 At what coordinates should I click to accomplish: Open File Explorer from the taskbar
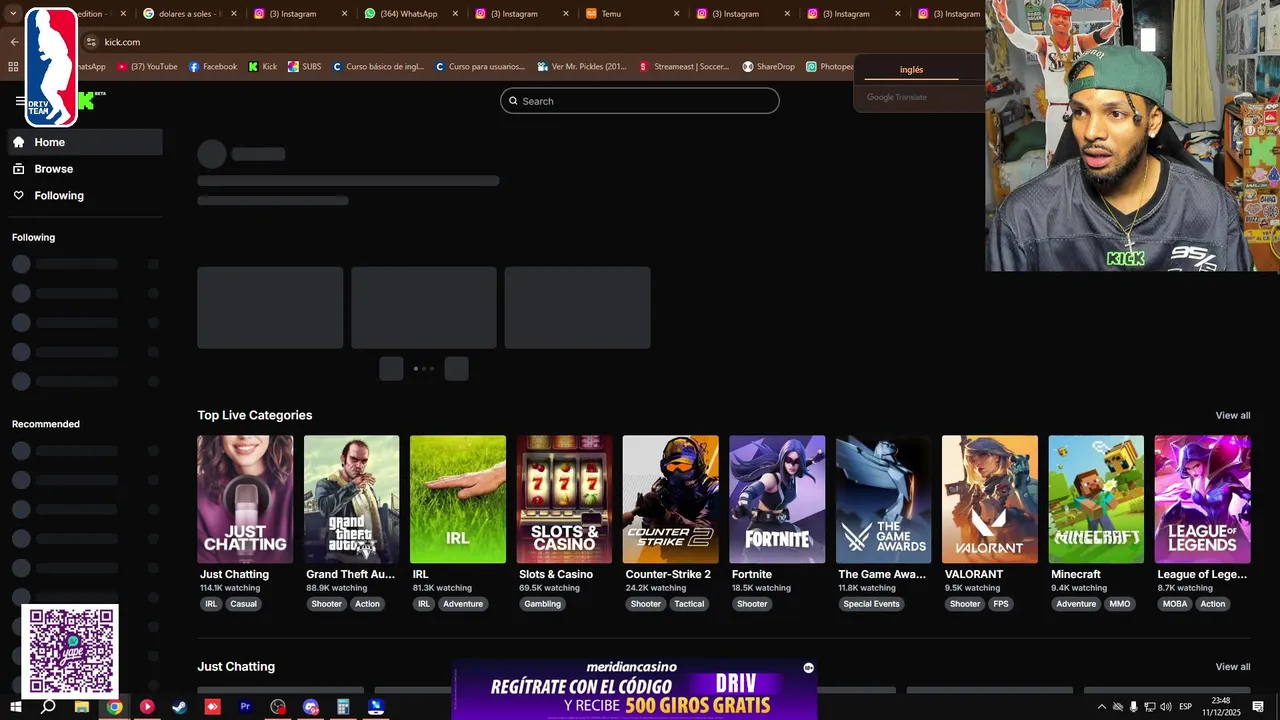(82, 707)
